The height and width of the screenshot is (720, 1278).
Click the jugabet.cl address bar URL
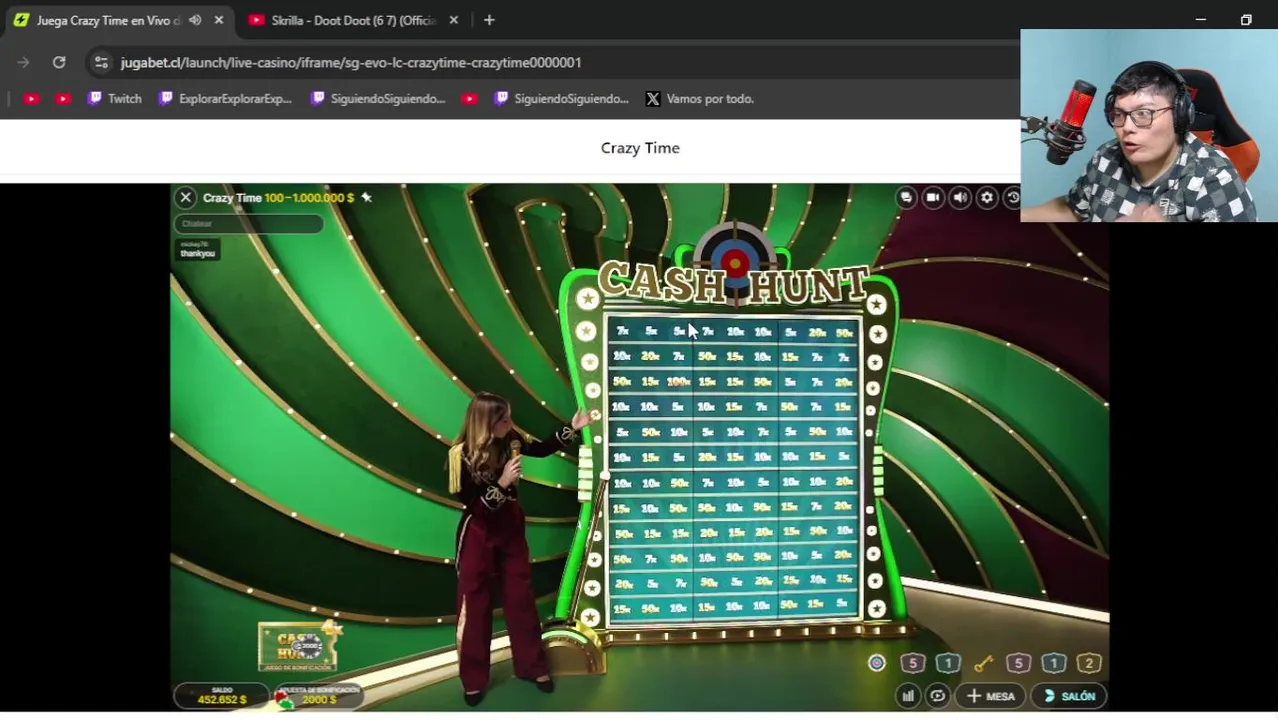pyautogui.click(x=351, y=62)
